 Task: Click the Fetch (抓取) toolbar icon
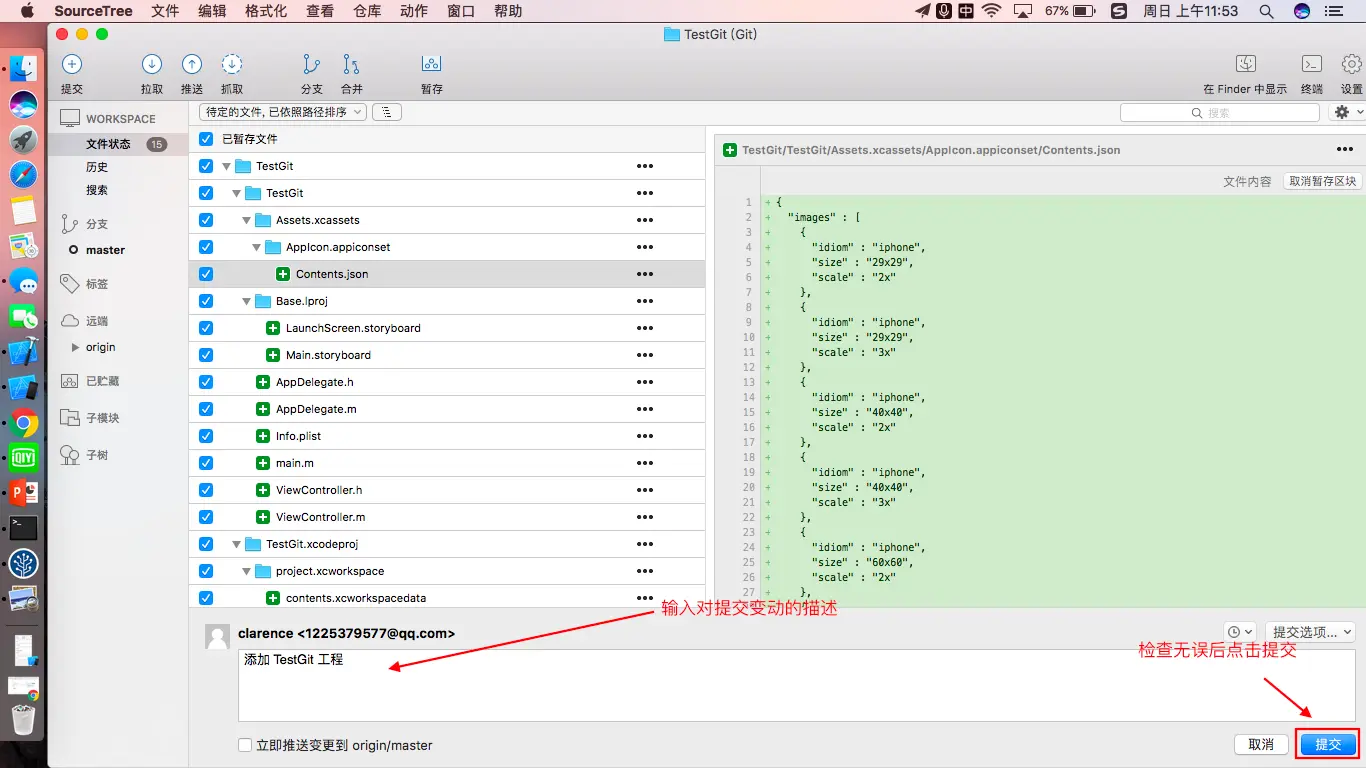(232, 65)
